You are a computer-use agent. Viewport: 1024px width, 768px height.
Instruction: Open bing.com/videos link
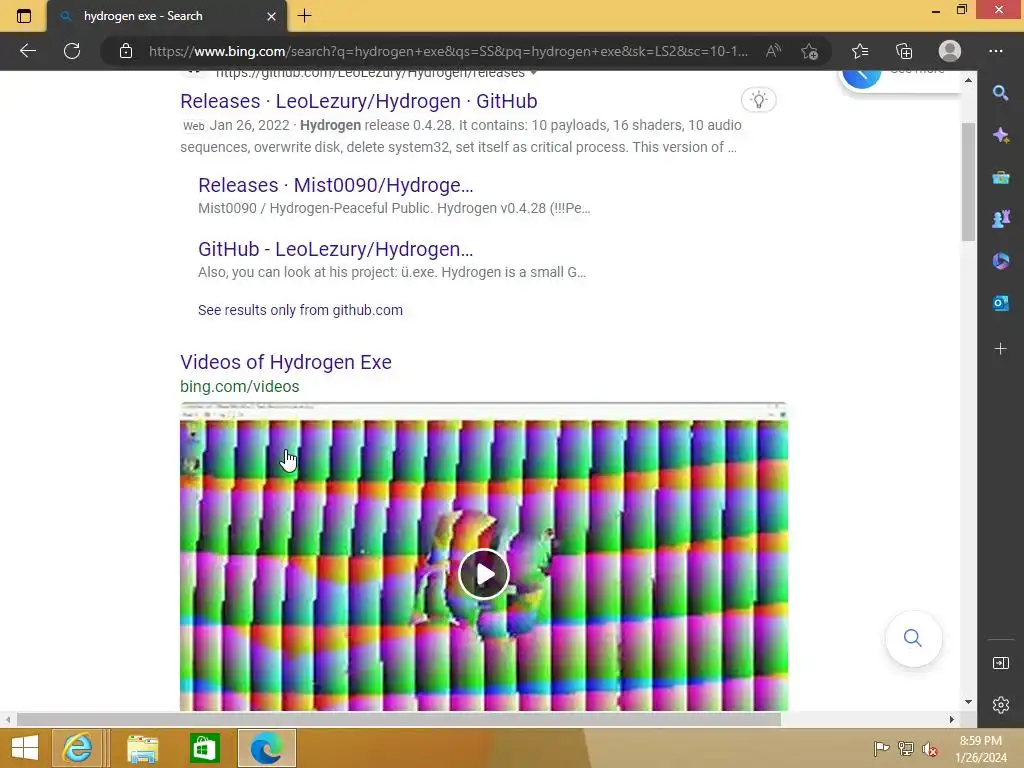tap(240, 387)
